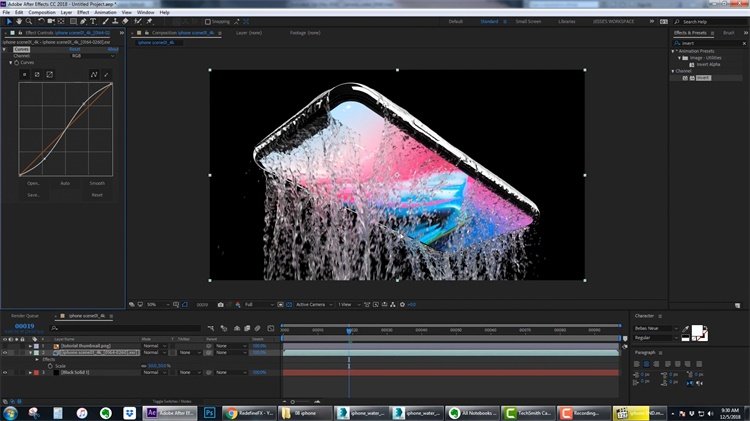750x421 pixels.
Task: Select the Puppet Pin tool
Action: point(149,22)
